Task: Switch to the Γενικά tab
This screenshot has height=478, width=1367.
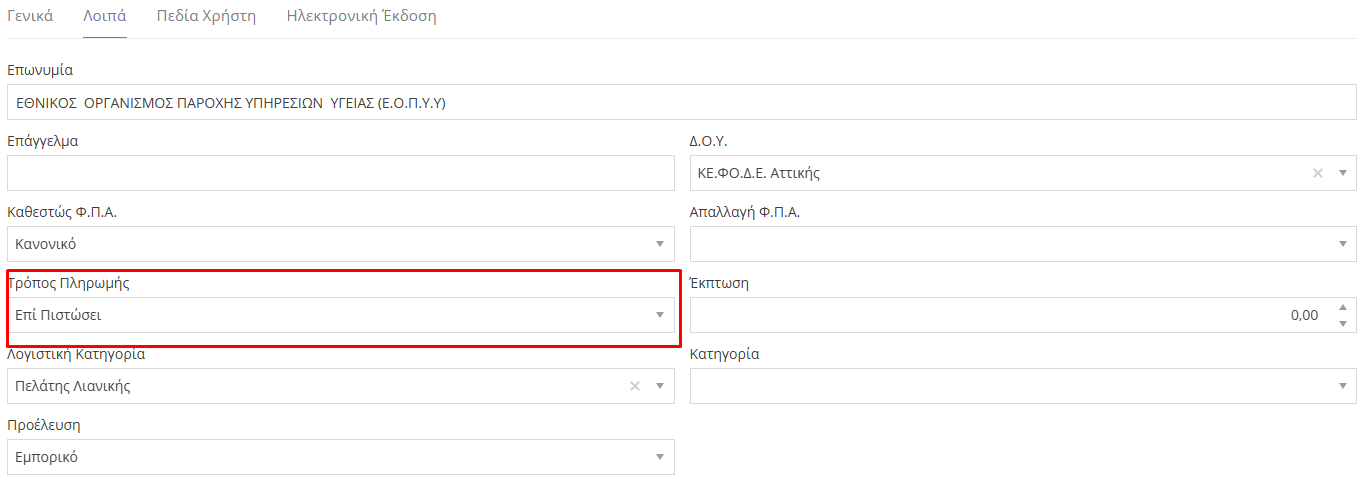Action: click(30, 17)
